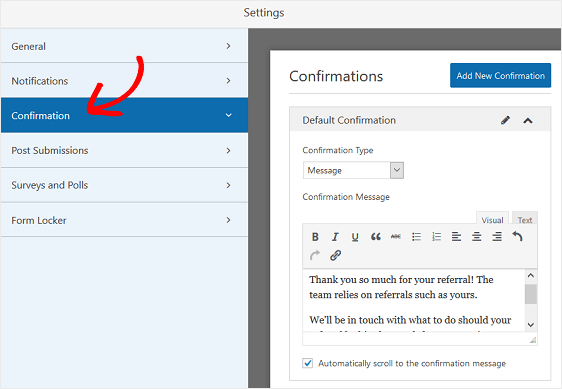Image resolution: width=562 pixels, height=389 pixels.
Task: Click the Settings title at top
Action: (264, 13)
